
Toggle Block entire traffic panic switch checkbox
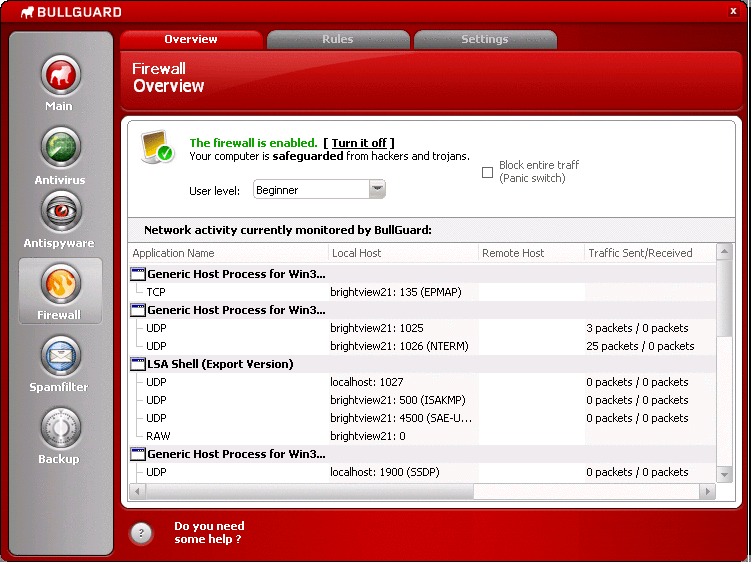click(x=487, y=172)
